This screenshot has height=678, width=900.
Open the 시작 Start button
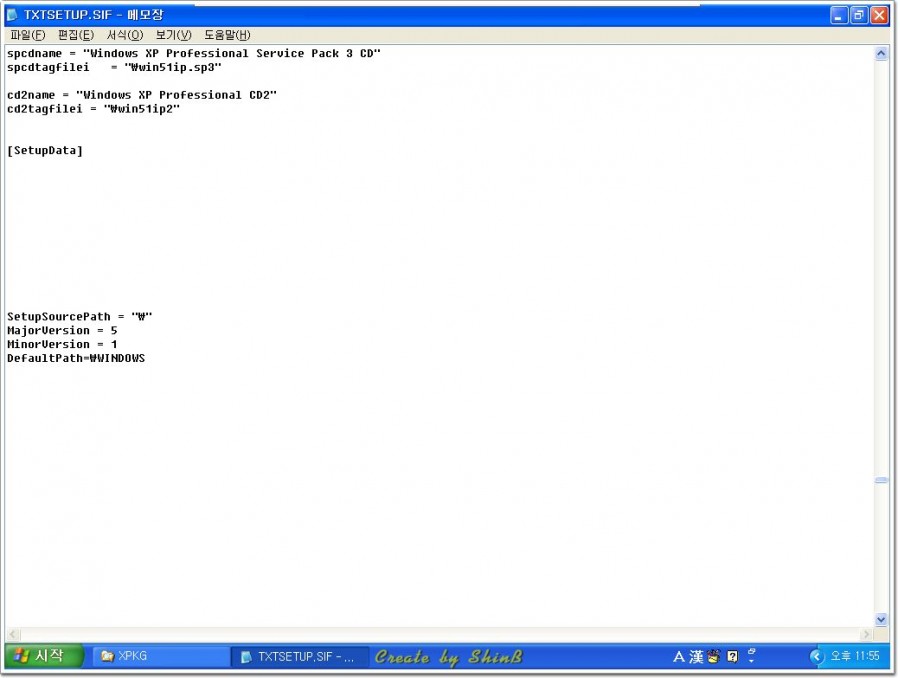44,656
